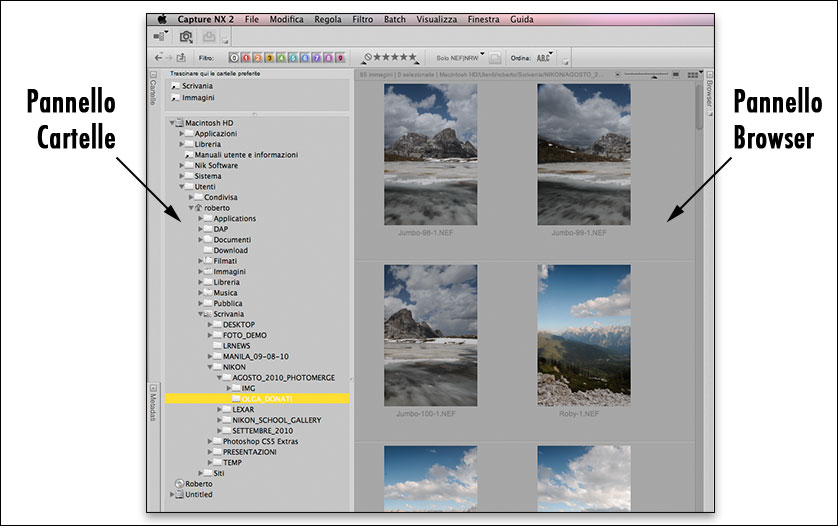Viewport: 838px width, 526px height.
Task: Filter by purple label 7
Action: pyautogui.click(x=316, y=58)
